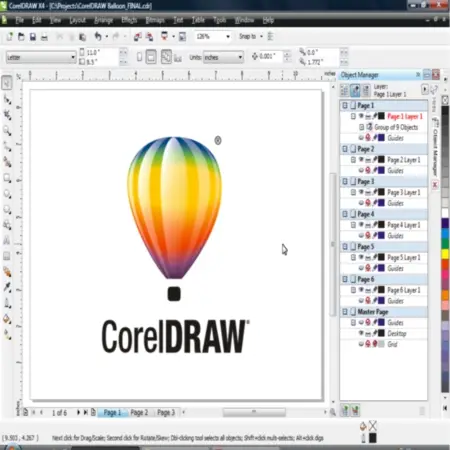
Task: Click the Undo arrow icon
Action: coord(98,36)
